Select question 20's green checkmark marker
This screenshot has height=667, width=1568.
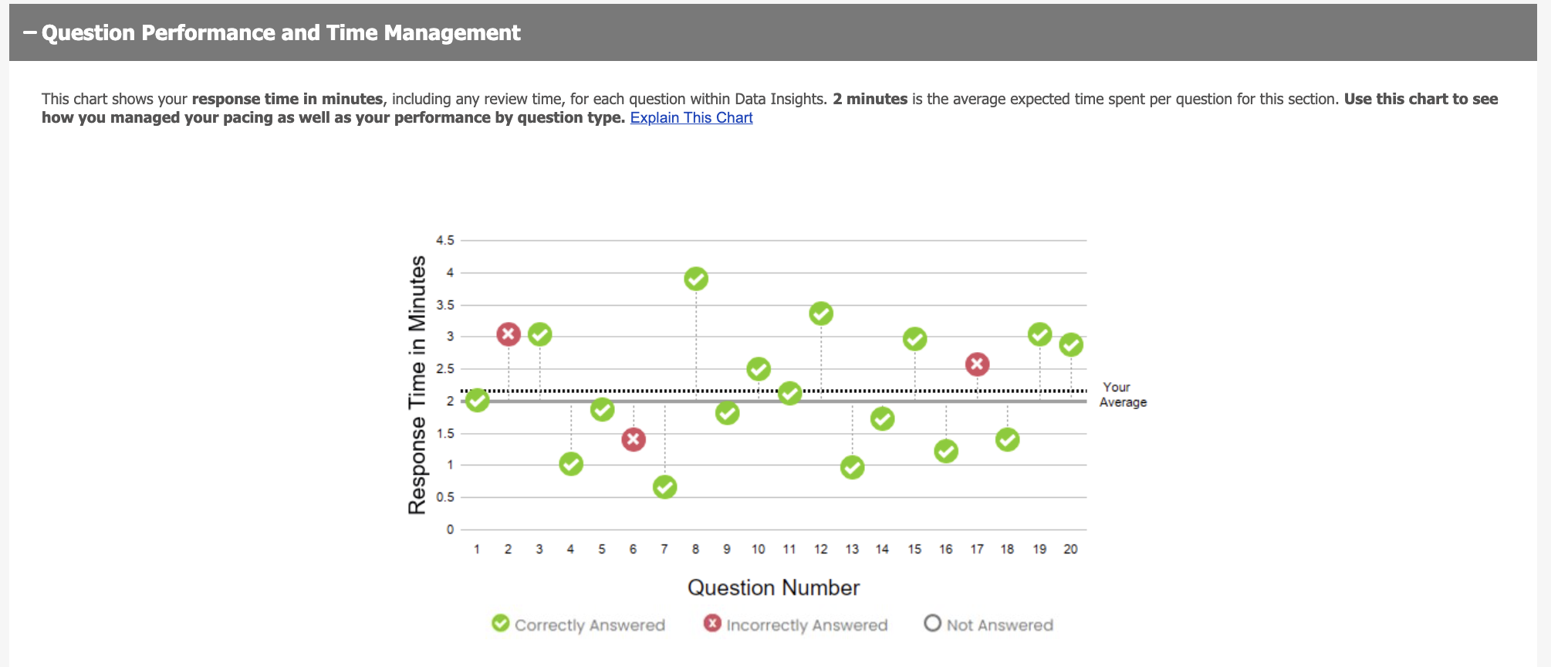[1070, 344]
